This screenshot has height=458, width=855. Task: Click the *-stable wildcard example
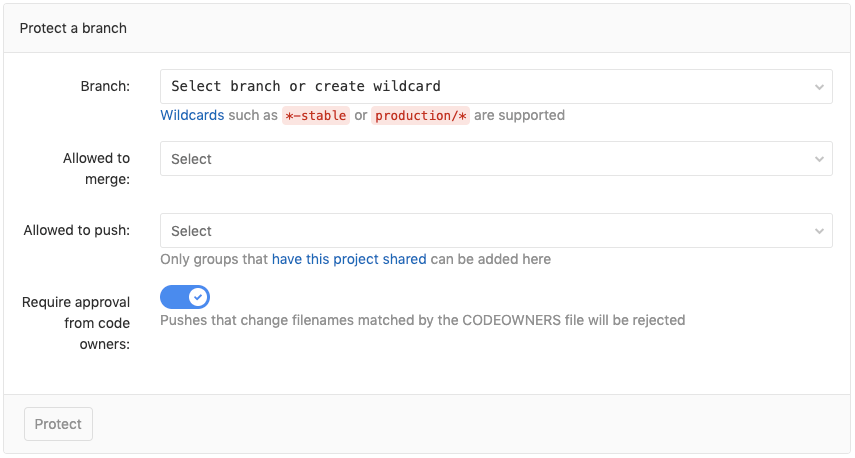(x=315, y=115)
